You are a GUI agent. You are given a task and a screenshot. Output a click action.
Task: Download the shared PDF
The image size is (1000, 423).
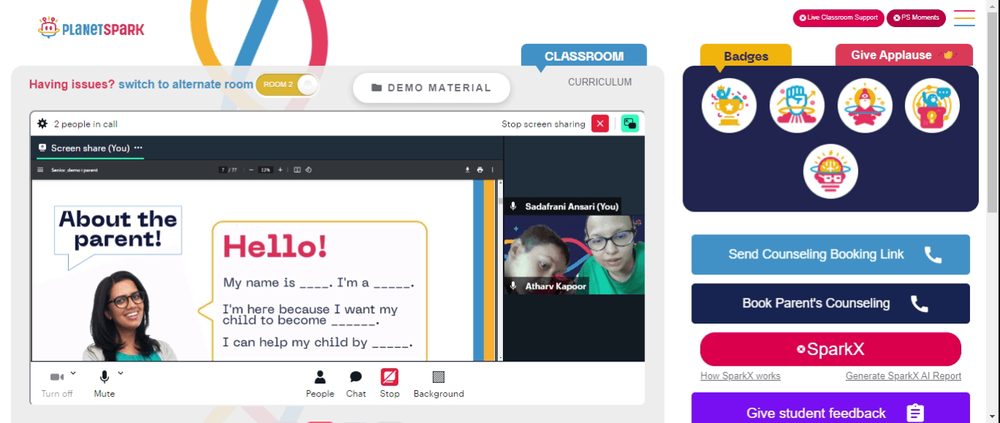pyautogui.click(x=467, y=170)
